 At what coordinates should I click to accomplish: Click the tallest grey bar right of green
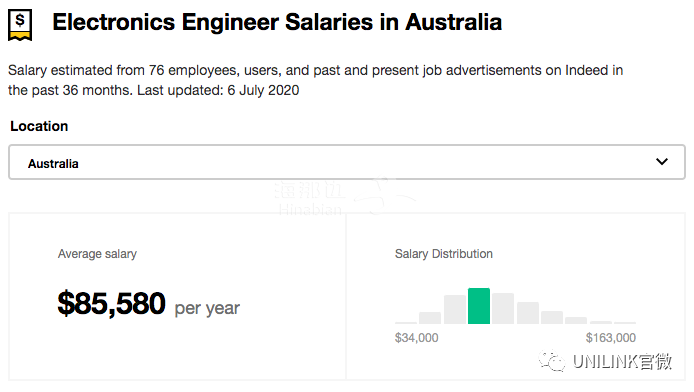tap(503, 308)
